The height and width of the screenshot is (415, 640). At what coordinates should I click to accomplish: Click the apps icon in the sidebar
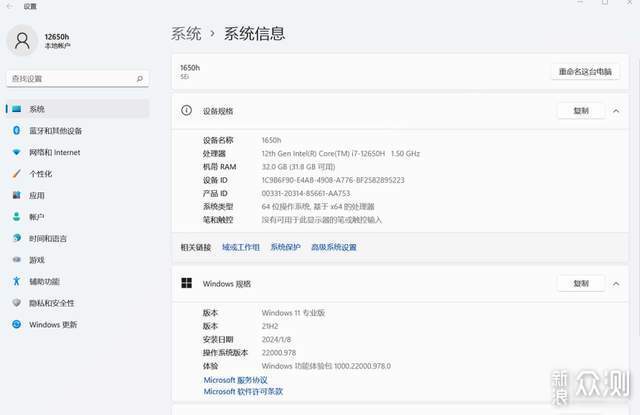[16, 195]
